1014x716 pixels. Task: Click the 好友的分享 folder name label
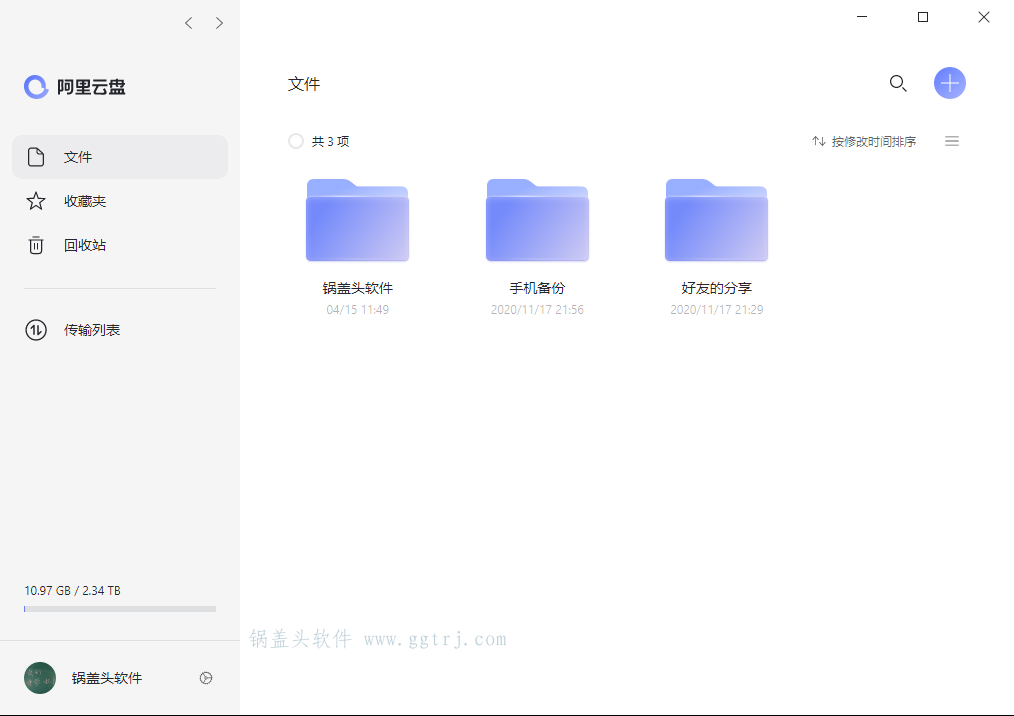717,288
